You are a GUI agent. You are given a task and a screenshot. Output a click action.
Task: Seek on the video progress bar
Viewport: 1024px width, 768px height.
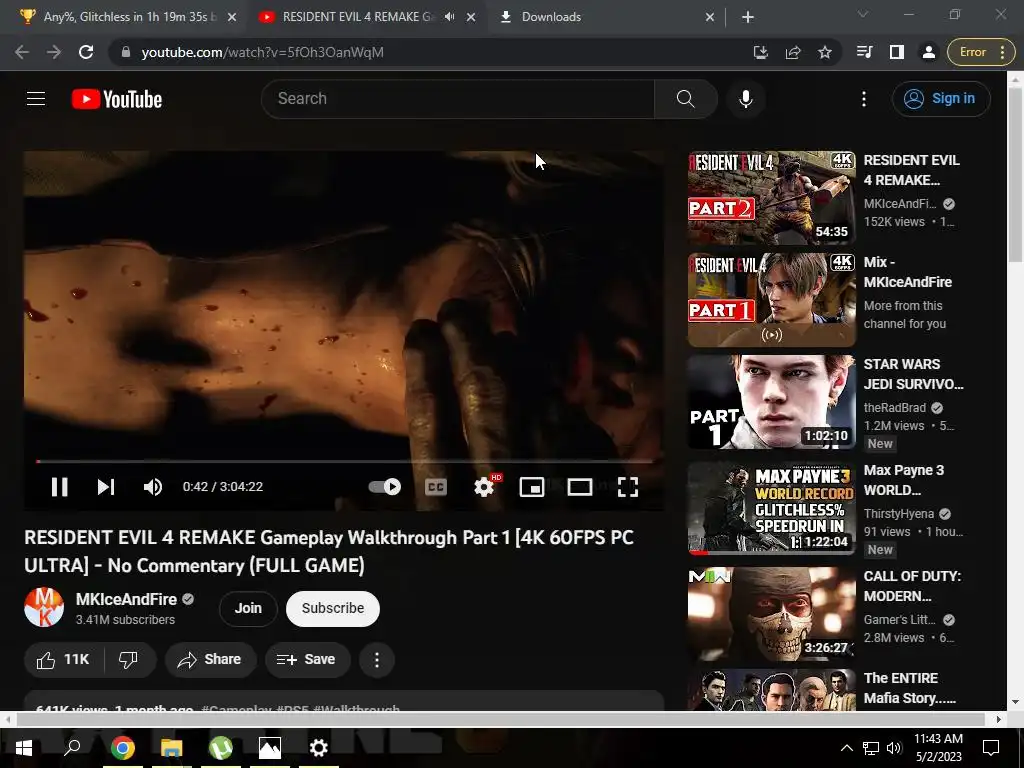(x=344, y=461)
